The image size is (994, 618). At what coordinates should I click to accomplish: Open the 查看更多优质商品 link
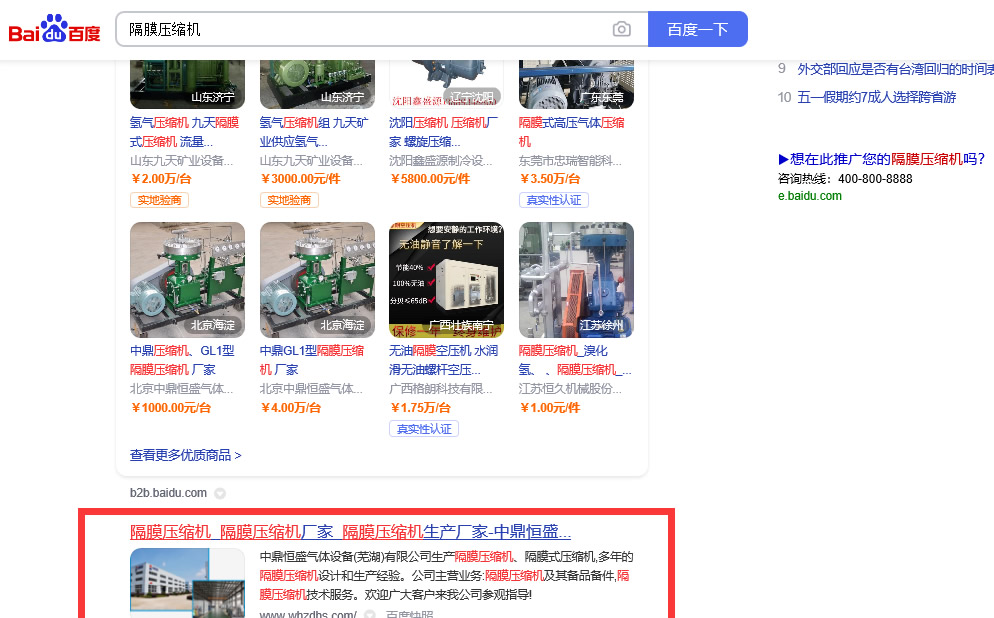pyautogui.click(x=185, y=455)
